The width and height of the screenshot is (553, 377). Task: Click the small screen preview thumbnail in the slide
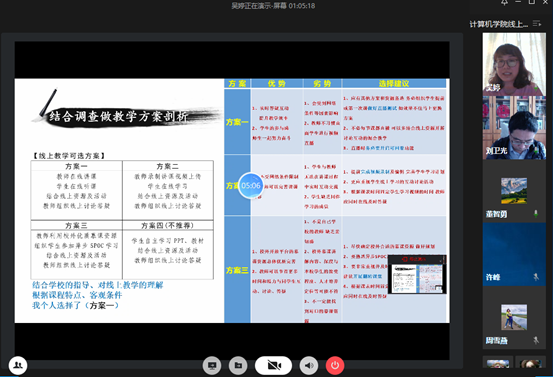(x=417, y=275)
